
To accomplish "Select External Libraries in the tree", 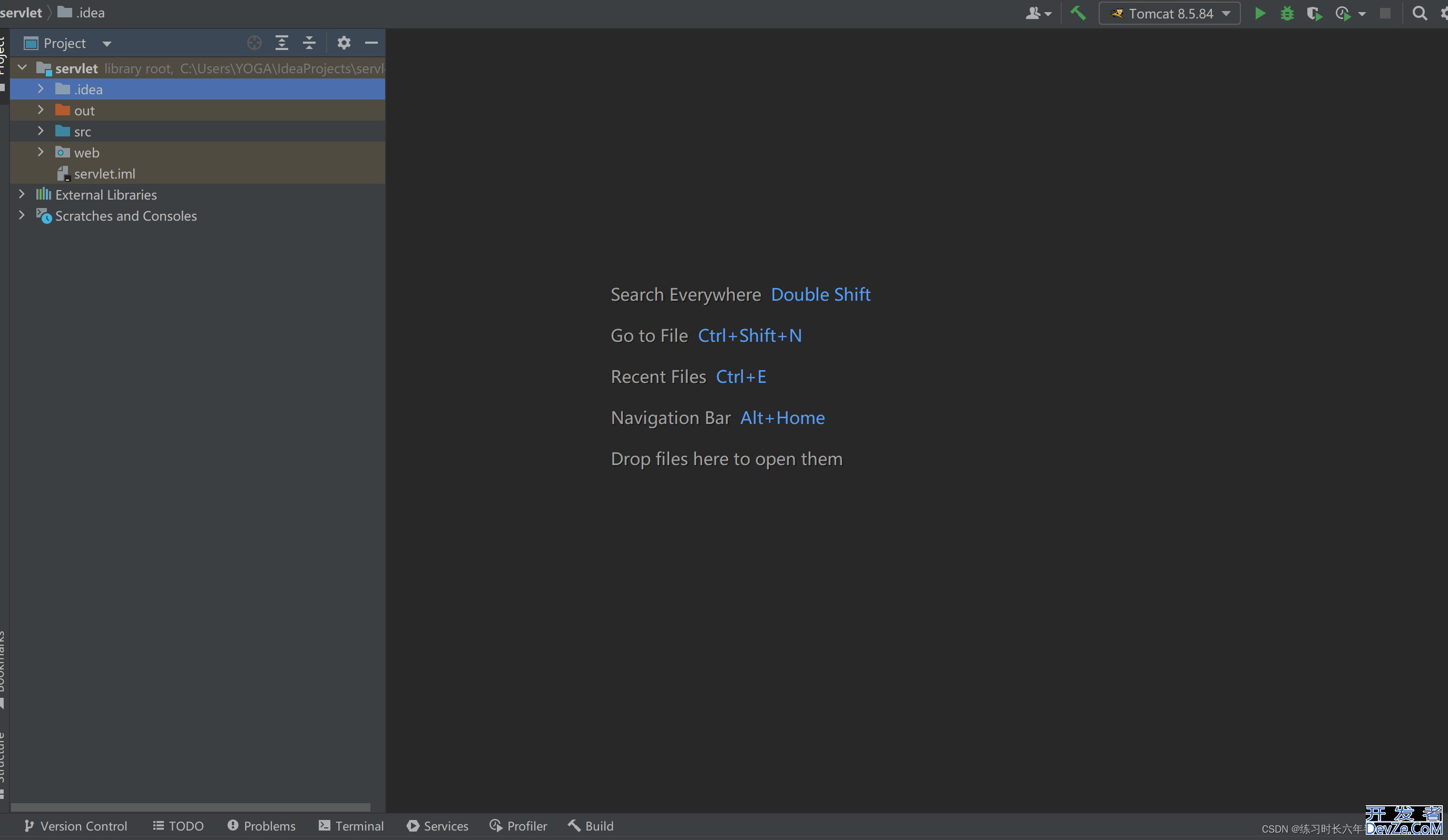I will click(106, 195).
